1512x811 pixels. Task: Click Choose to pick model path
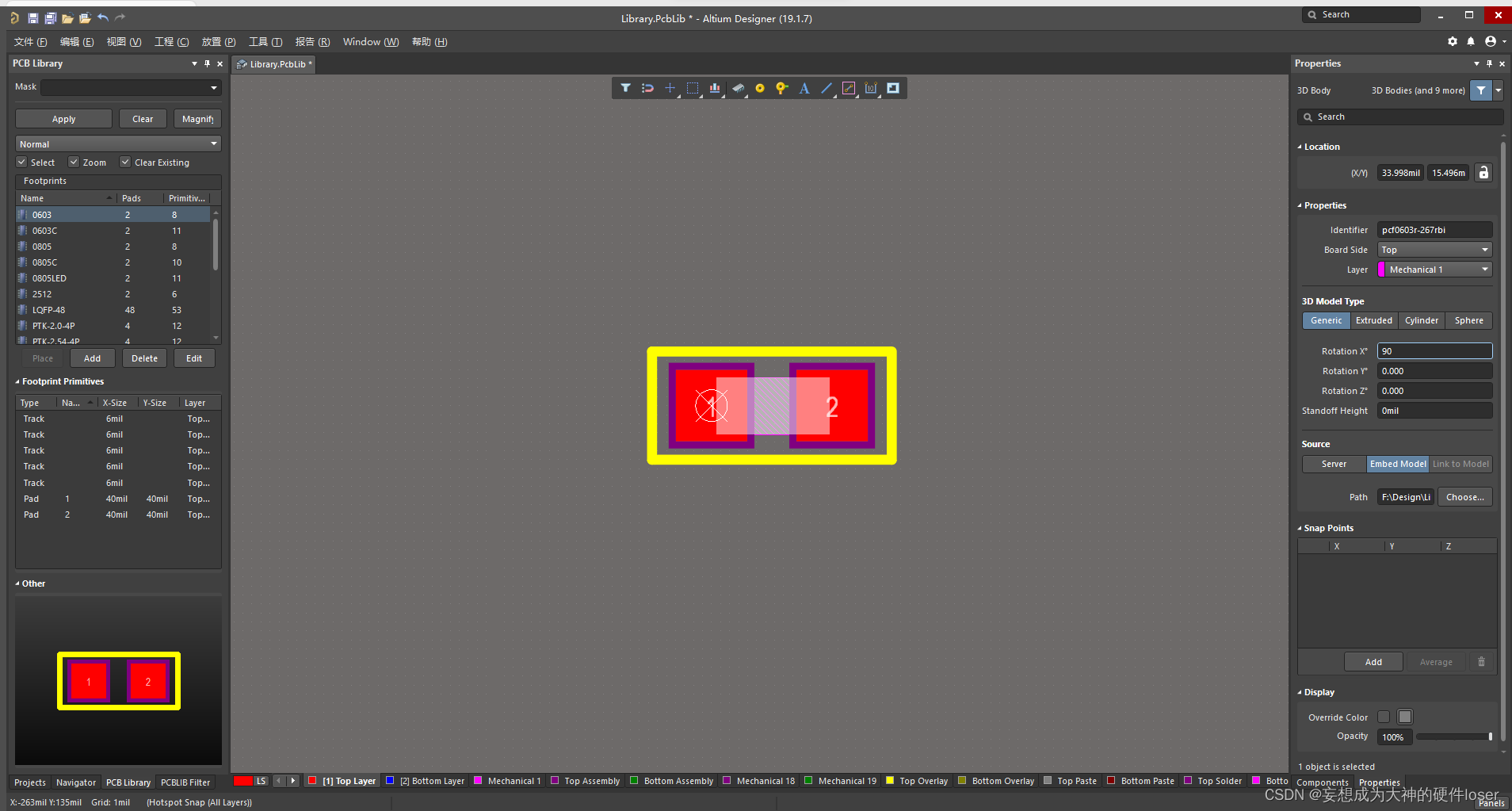(x=1464, y=497)
